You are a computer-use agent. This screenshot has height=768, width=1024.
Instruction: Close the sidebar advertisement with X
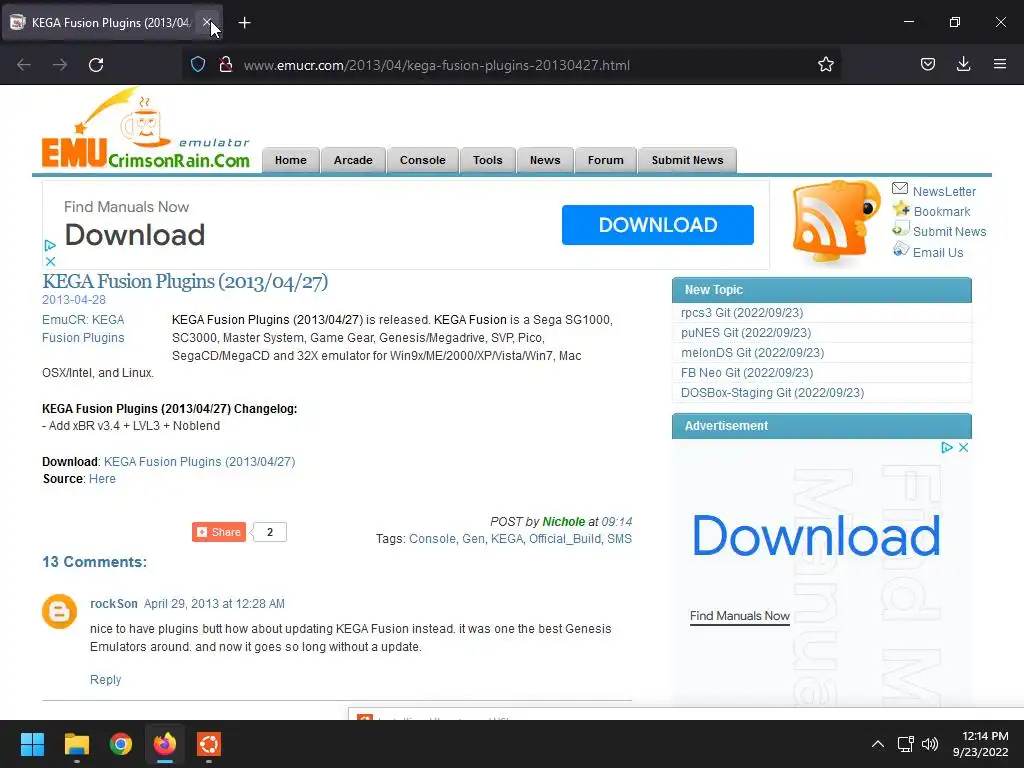click(963, 447)
